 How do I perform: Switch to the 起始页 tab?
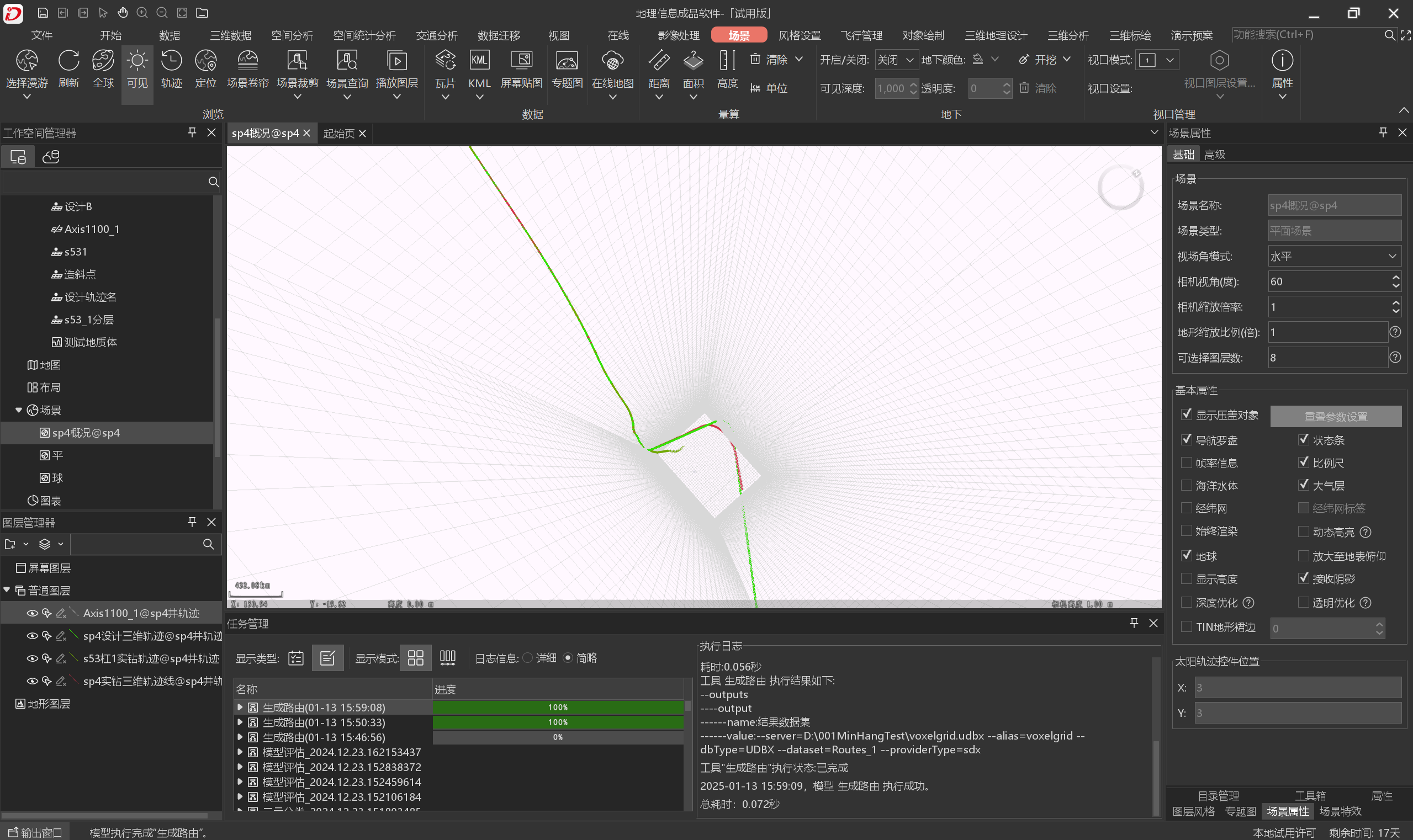point(338,133)
